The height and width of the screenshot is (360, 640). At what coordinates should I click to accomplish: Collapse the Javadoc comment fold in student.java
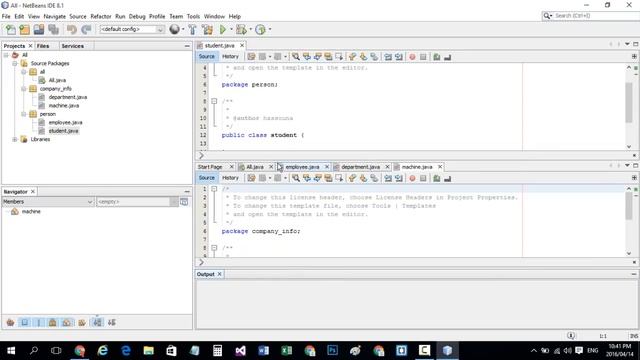[214, 101]
